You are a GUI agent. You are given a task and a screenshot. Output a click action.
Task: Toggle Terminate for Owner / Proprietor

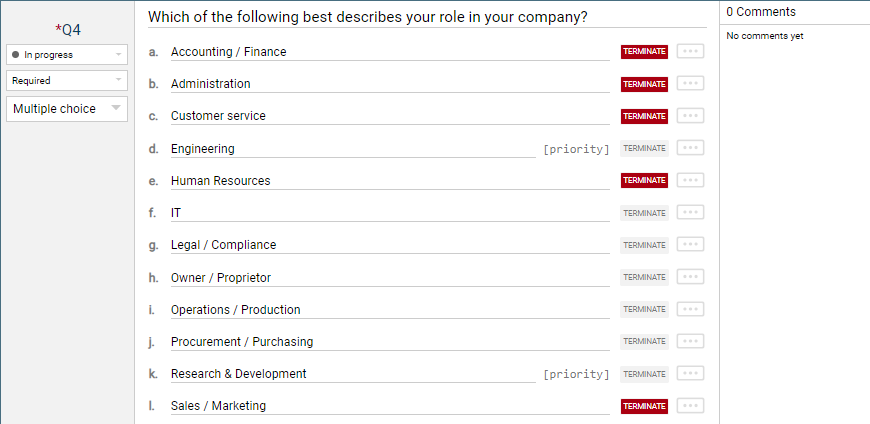pos(644,277)
